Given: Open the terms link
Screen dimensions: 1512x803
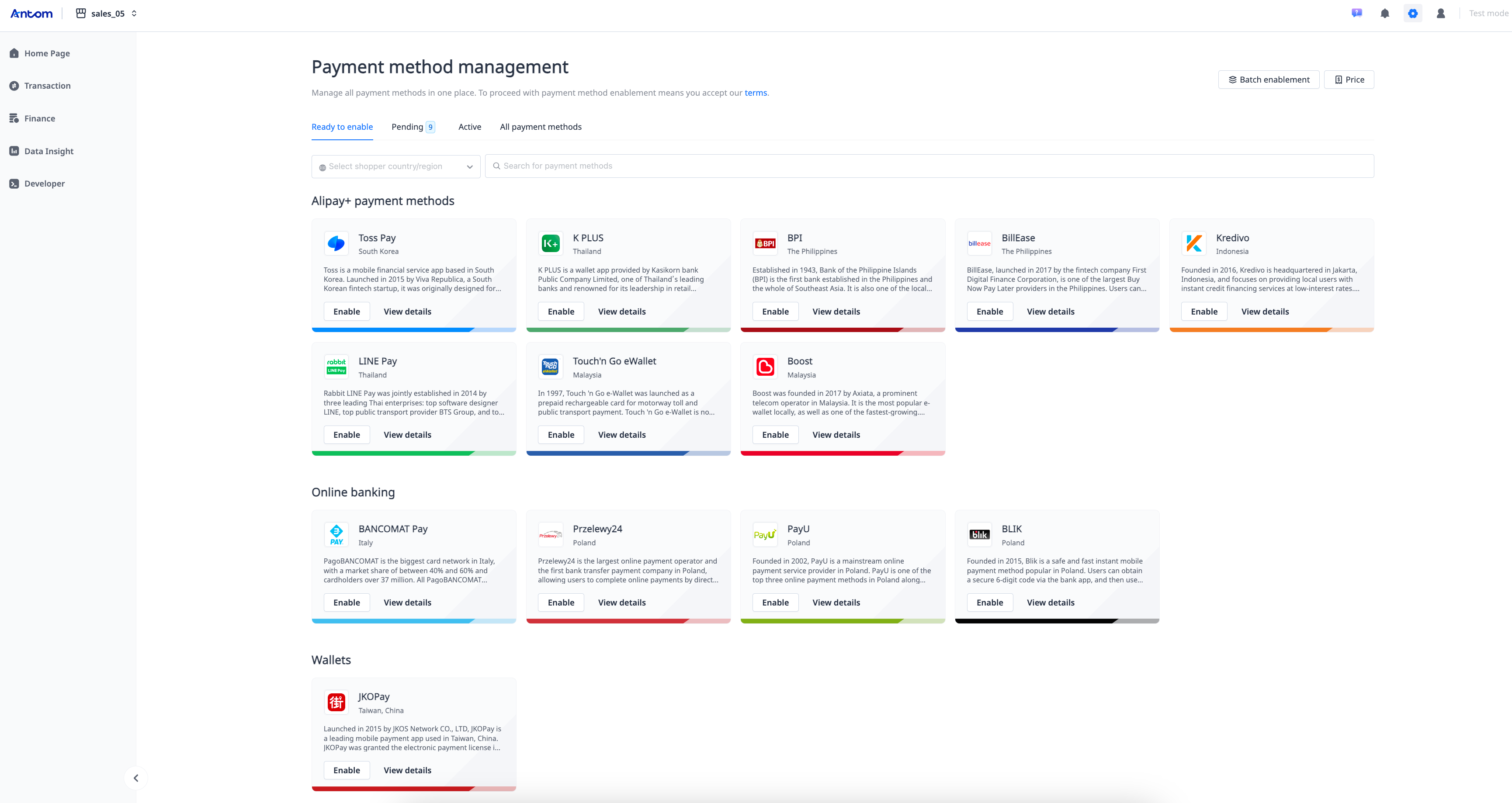Looking at the screenshot, I should 756,93.
